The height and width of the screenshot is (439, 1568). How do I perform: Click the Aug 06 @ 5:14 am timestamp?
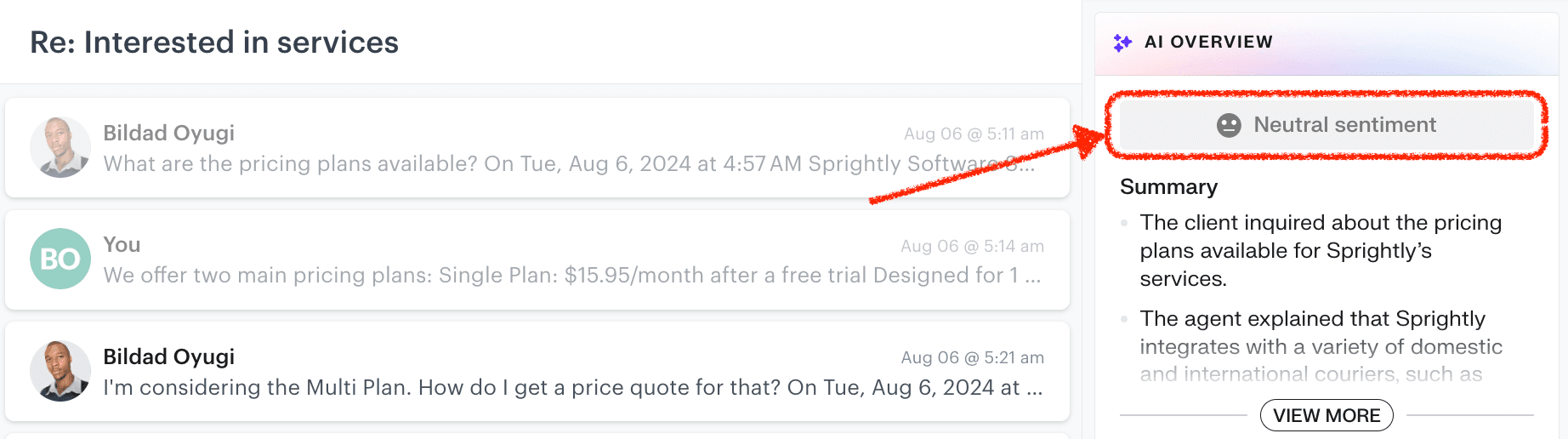pos(972,246)
